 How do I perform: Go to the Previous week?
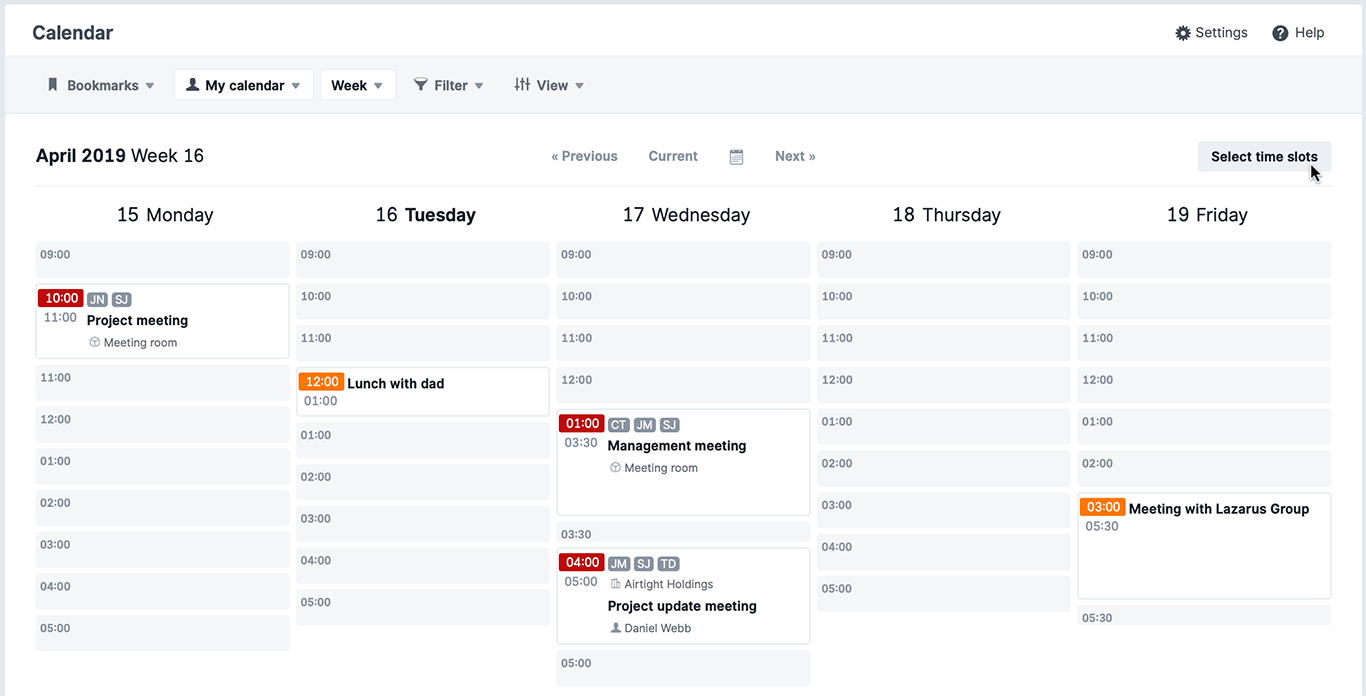[x=585, y=156]
